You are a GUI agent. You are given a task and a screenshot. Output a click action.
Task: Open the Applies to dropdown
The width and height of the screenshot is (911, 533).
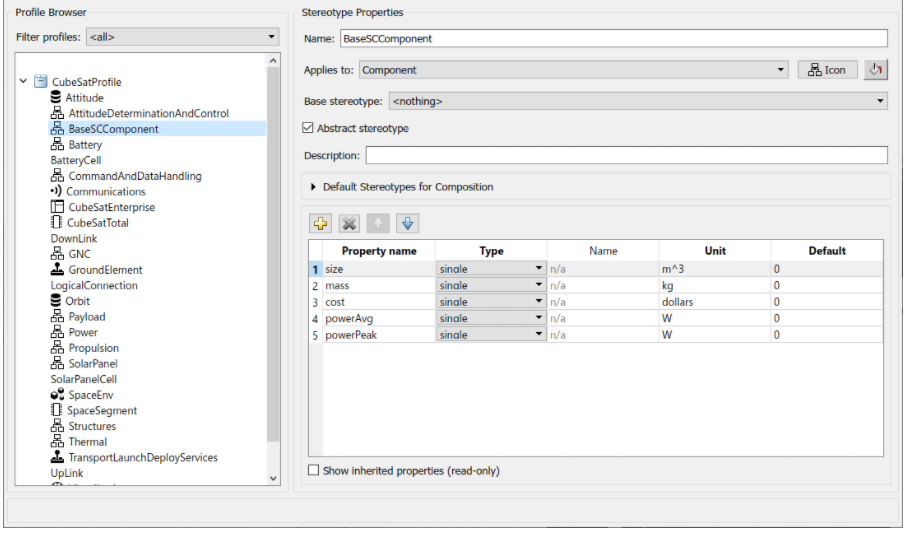tap(574, 70)
